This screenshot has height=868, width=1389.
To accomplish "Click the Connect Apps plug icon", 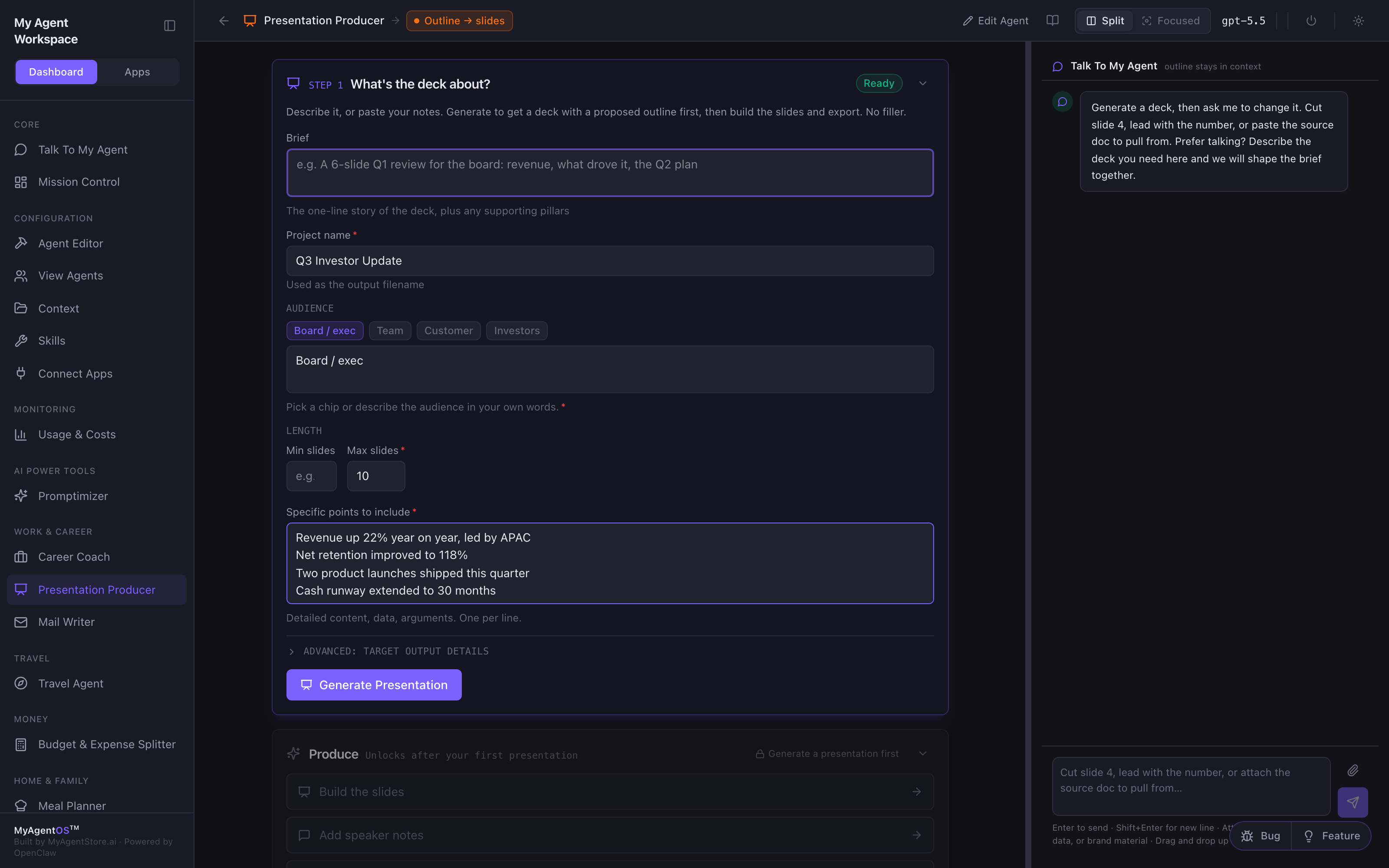I will click(21, 373).
